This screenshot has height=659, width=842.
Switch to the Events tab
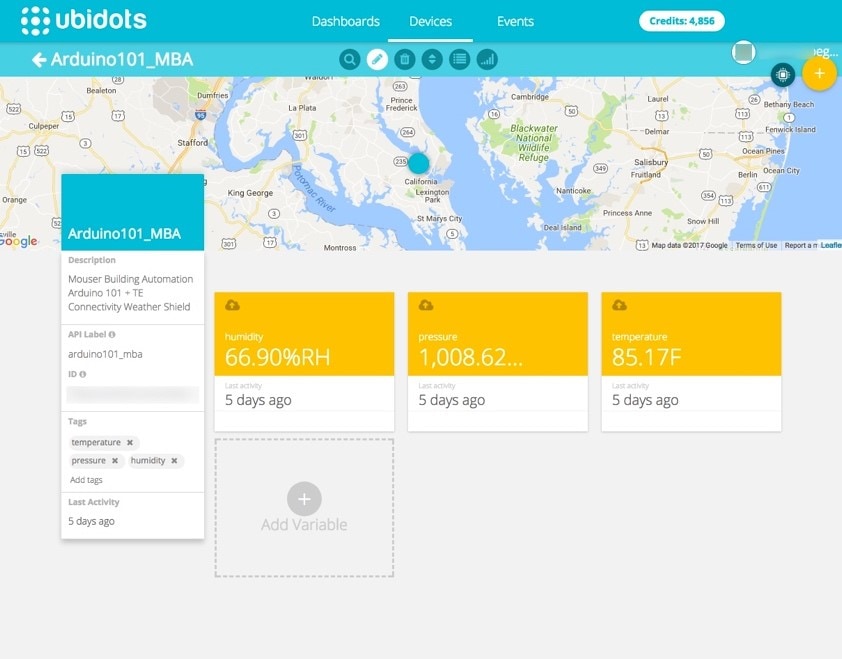tap(515, 20)
